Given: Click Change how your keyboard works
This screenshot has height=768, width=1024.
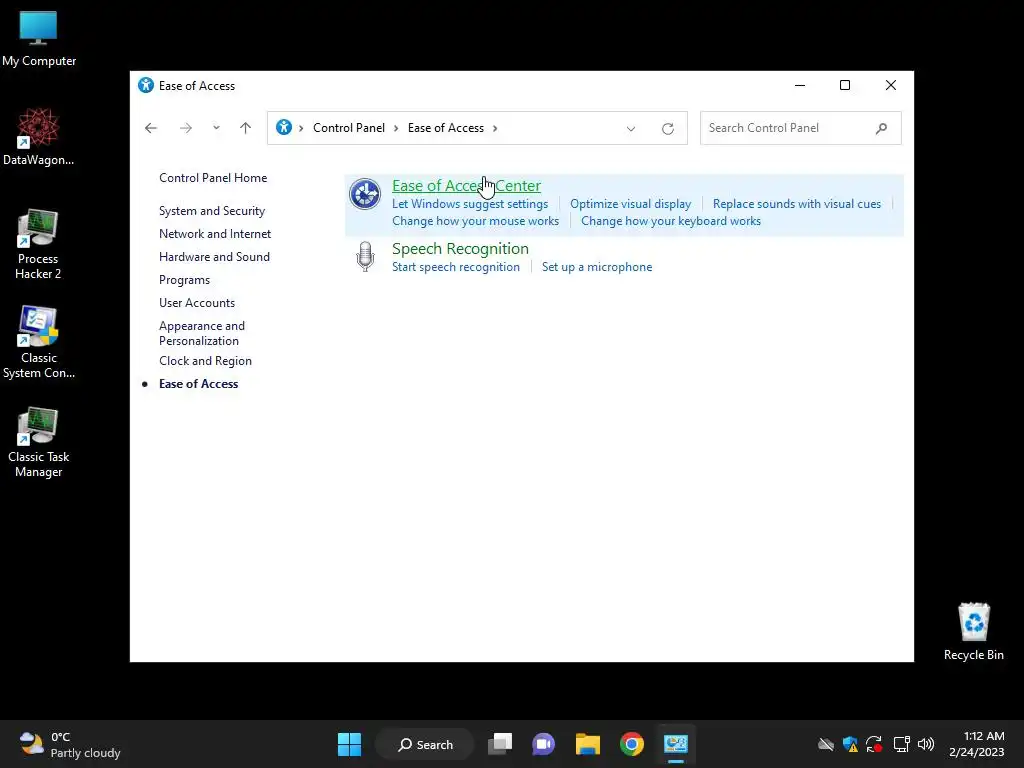Looking at the screenshot, I should [671, 221].
